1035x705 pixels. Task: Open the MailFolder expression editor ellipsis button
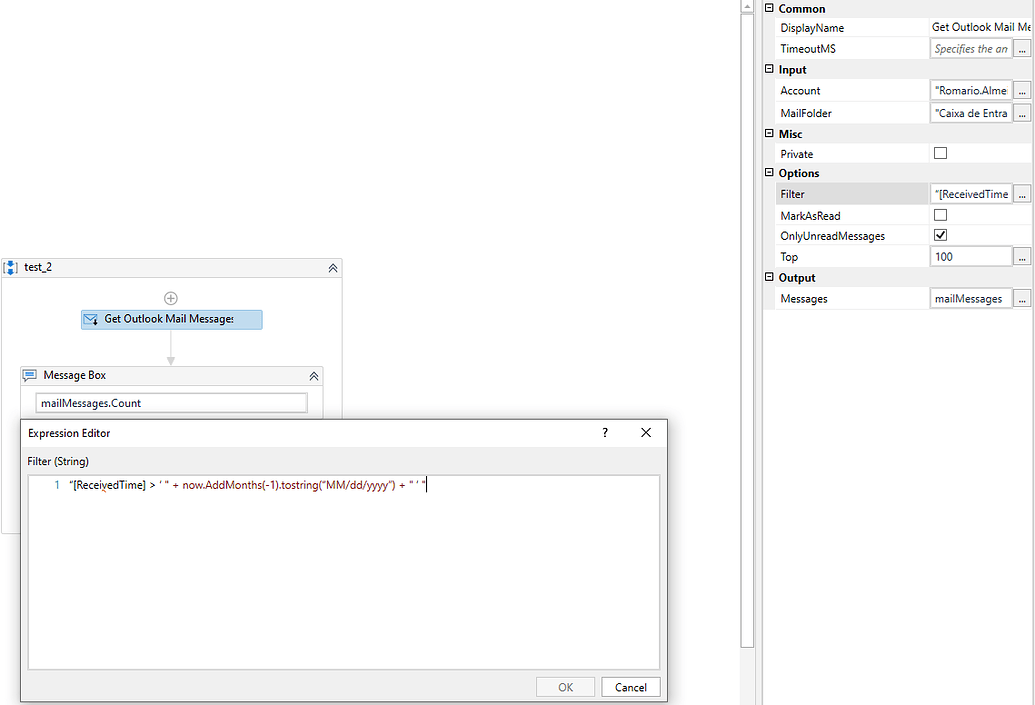[1022, 114]
